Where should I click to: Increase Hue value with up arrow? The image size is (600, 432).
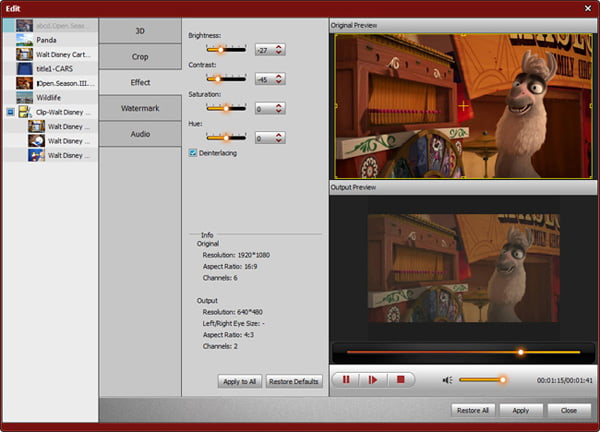pos(279,135)
